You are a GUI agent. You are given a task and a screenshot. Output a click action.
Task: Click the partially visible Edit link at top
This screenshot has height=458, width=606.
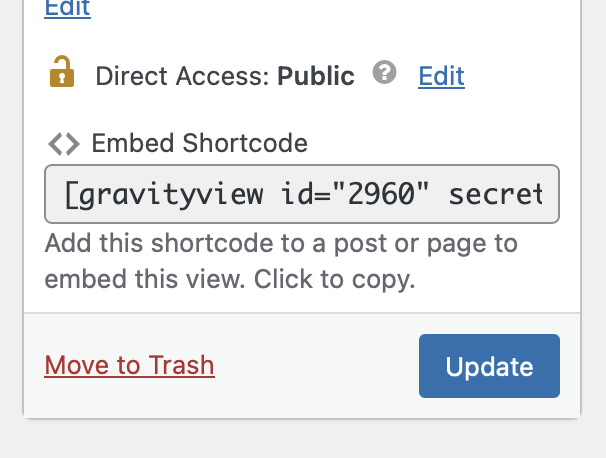coord(67,9)
